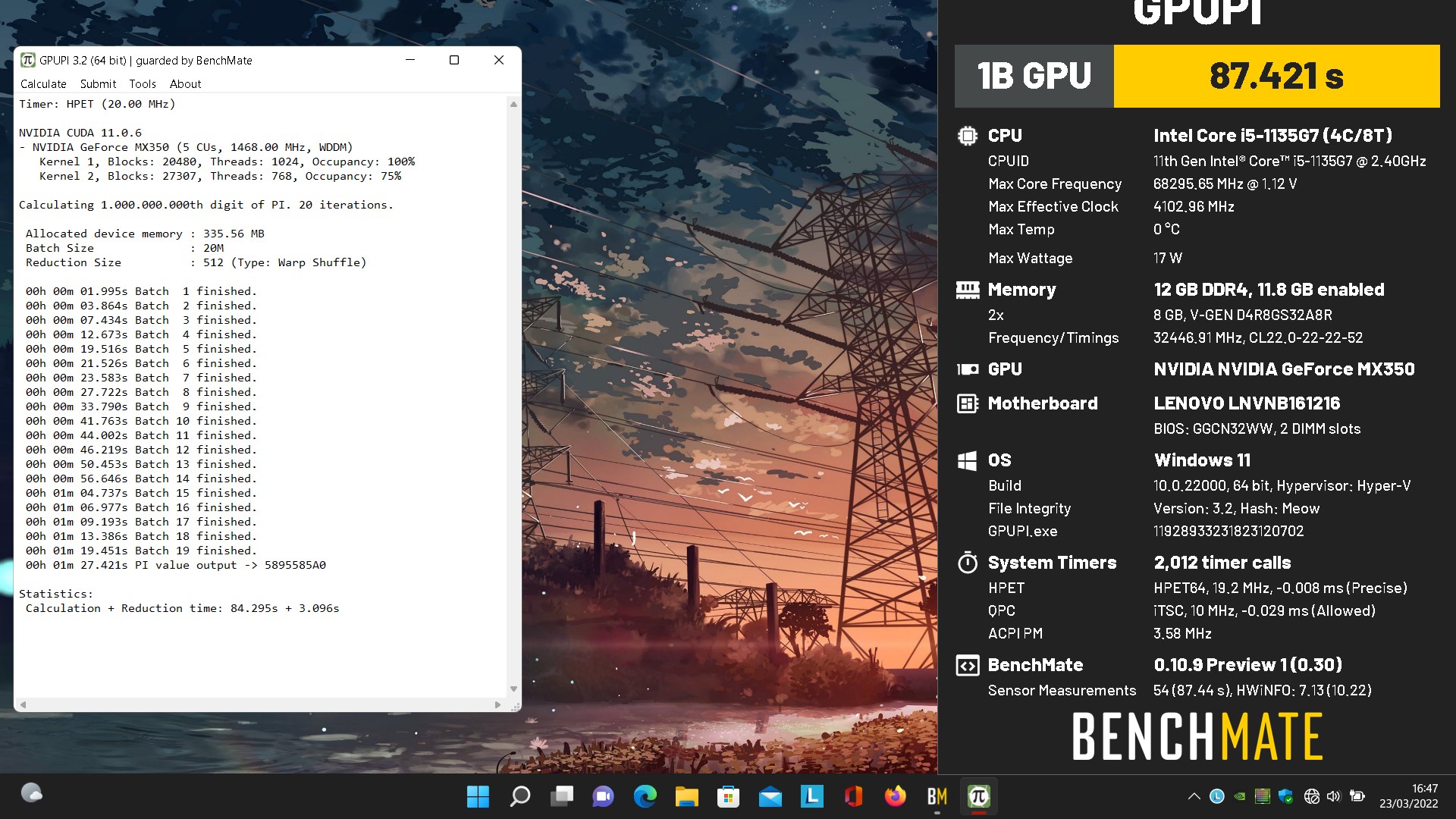Click the BenchMate code-bracket icon
Image resolution: width=1456 pixels, height=819 pixels.
tap(968, 665)
